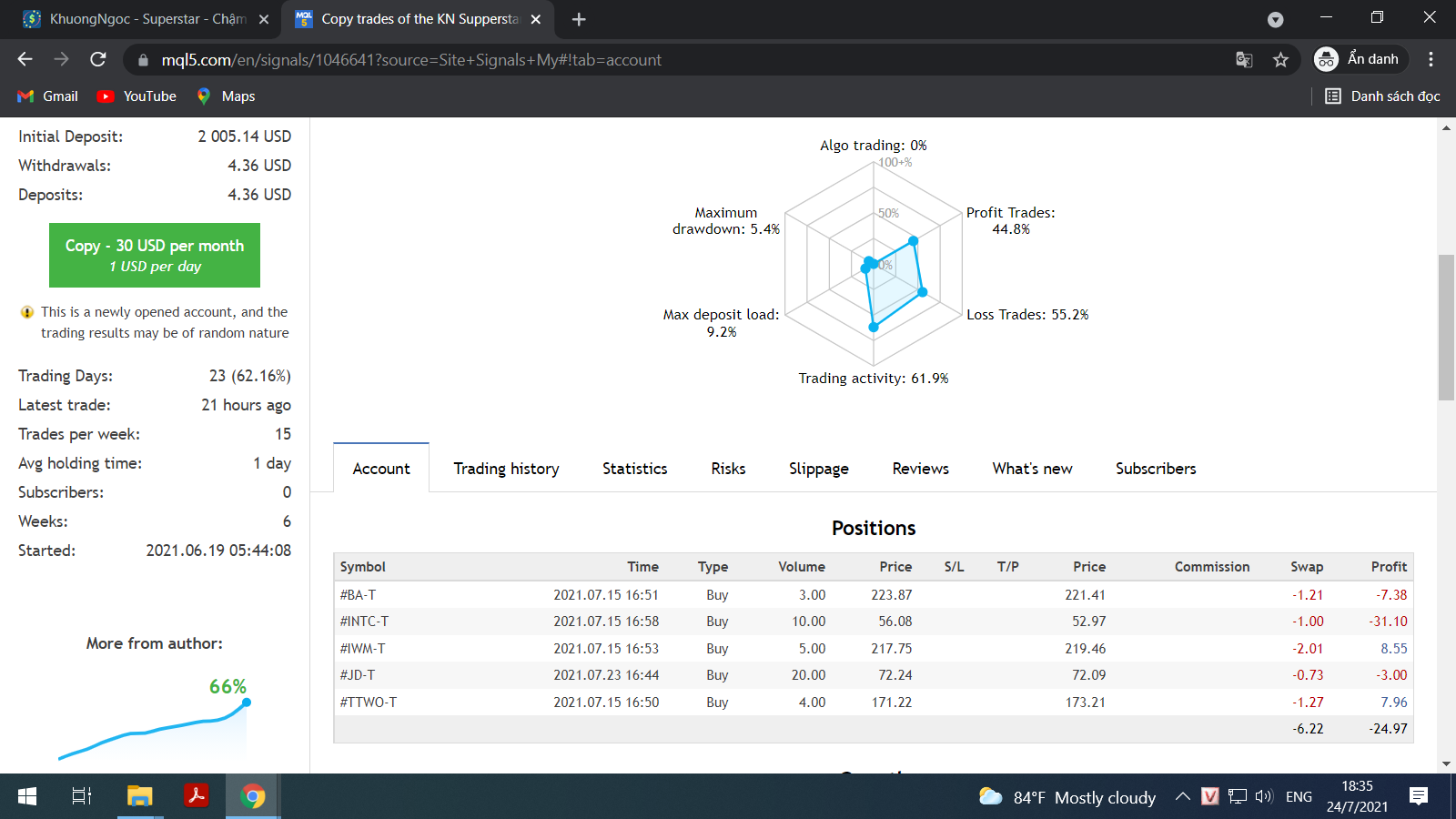Open the YouTube bookmark
Viewport: 1456px width, 819px height.
[x=137, y=96]
